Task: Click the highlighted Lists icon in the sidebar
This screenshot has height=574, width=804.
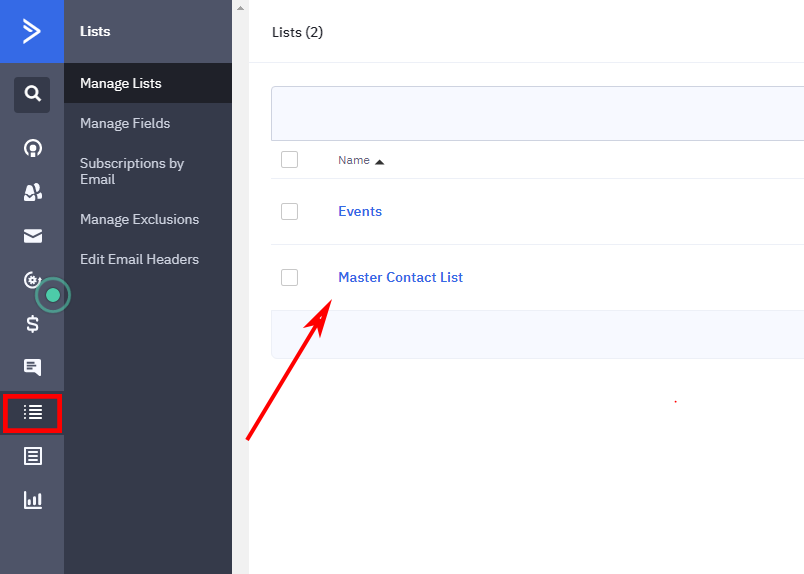Action: (32, 412)
